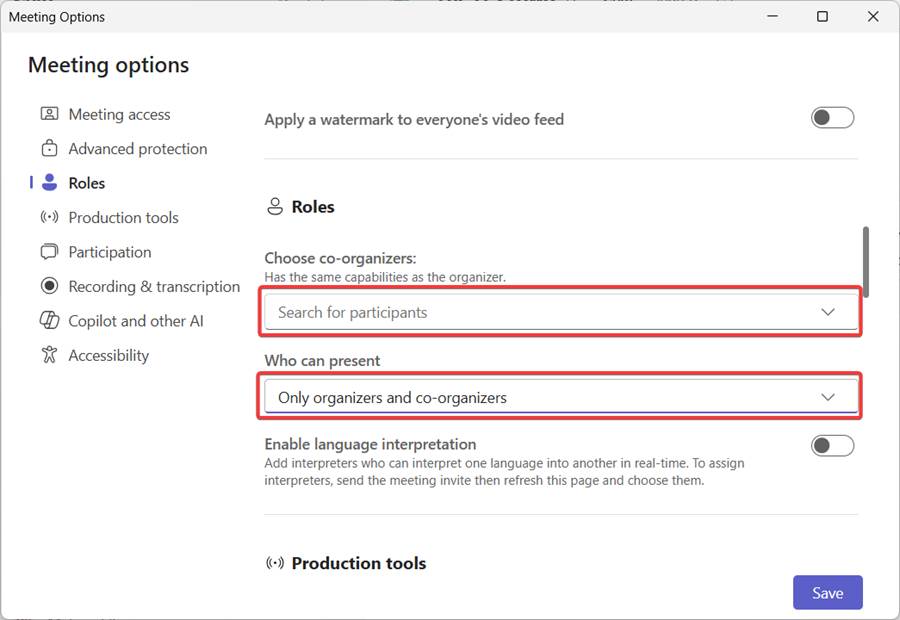Switch to Recording & transcription settings
Screen dimensions: 900x620
click(x=154, y=287)
